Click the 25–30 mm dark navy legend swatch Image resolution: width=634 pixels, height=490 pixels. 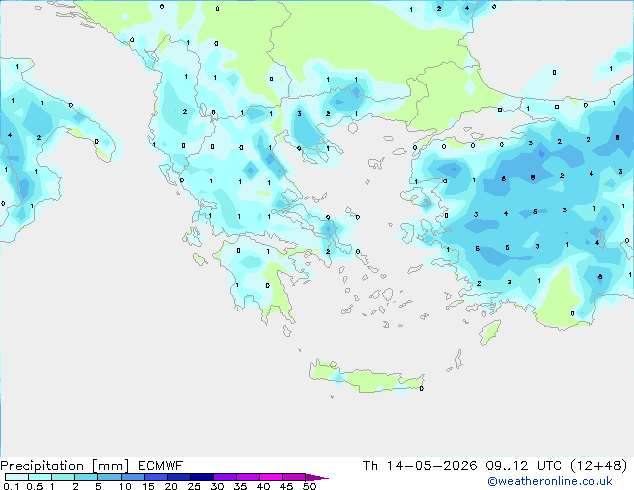coord(202,477)
